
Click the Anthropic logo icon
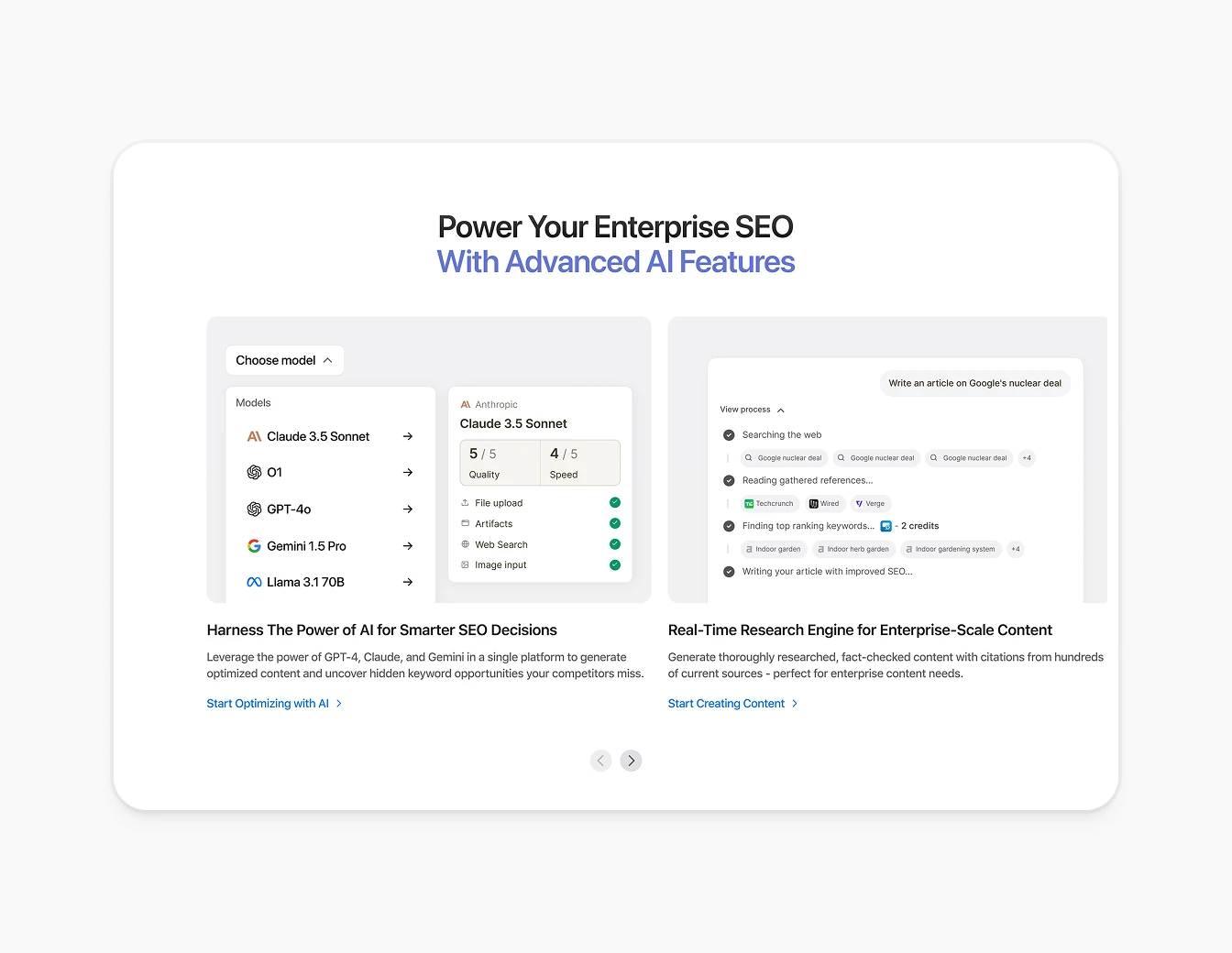[466, 404]
